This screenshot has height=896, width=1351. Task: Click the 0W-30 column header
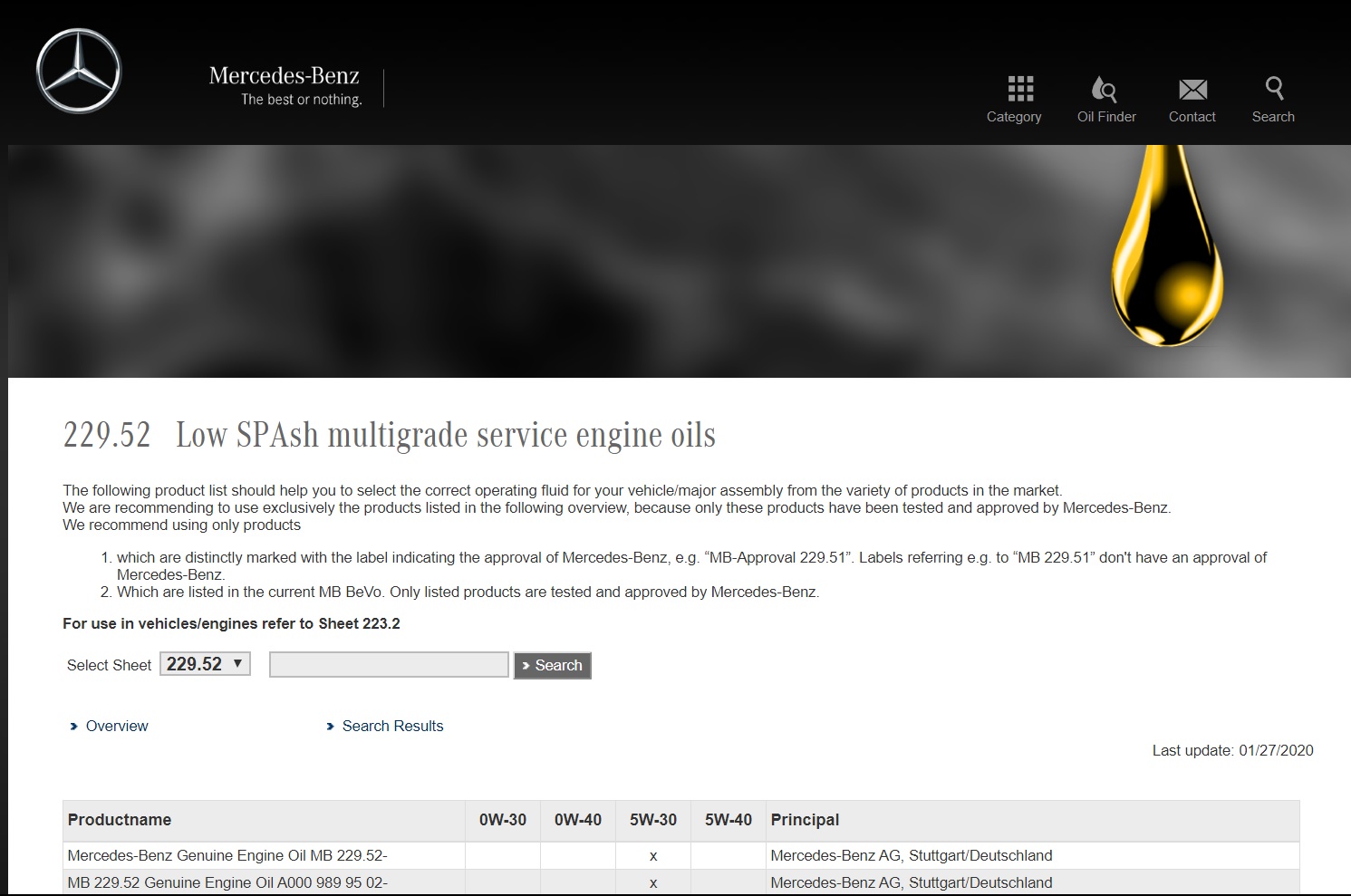pyautogui.click(x=503, y=820)
